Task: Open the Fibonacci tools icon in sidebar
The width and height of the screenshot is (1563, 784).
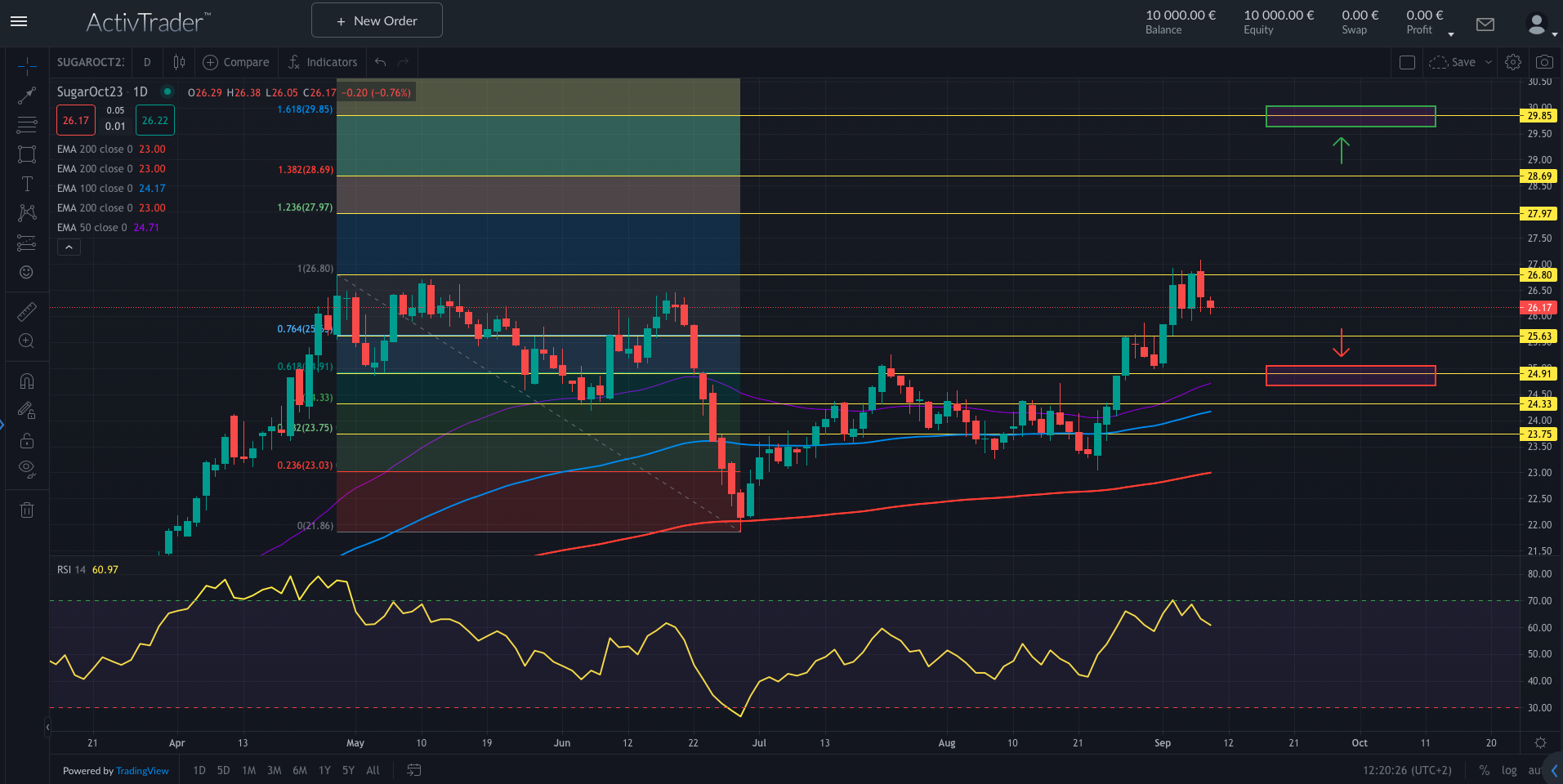Action: coord(27,125)
